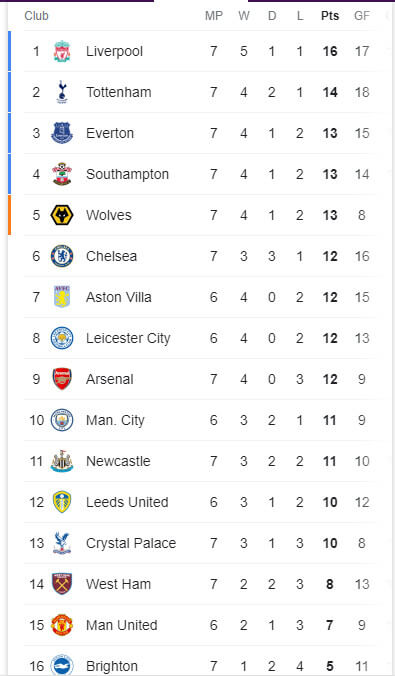Click the Newcastle club crest

62,461
